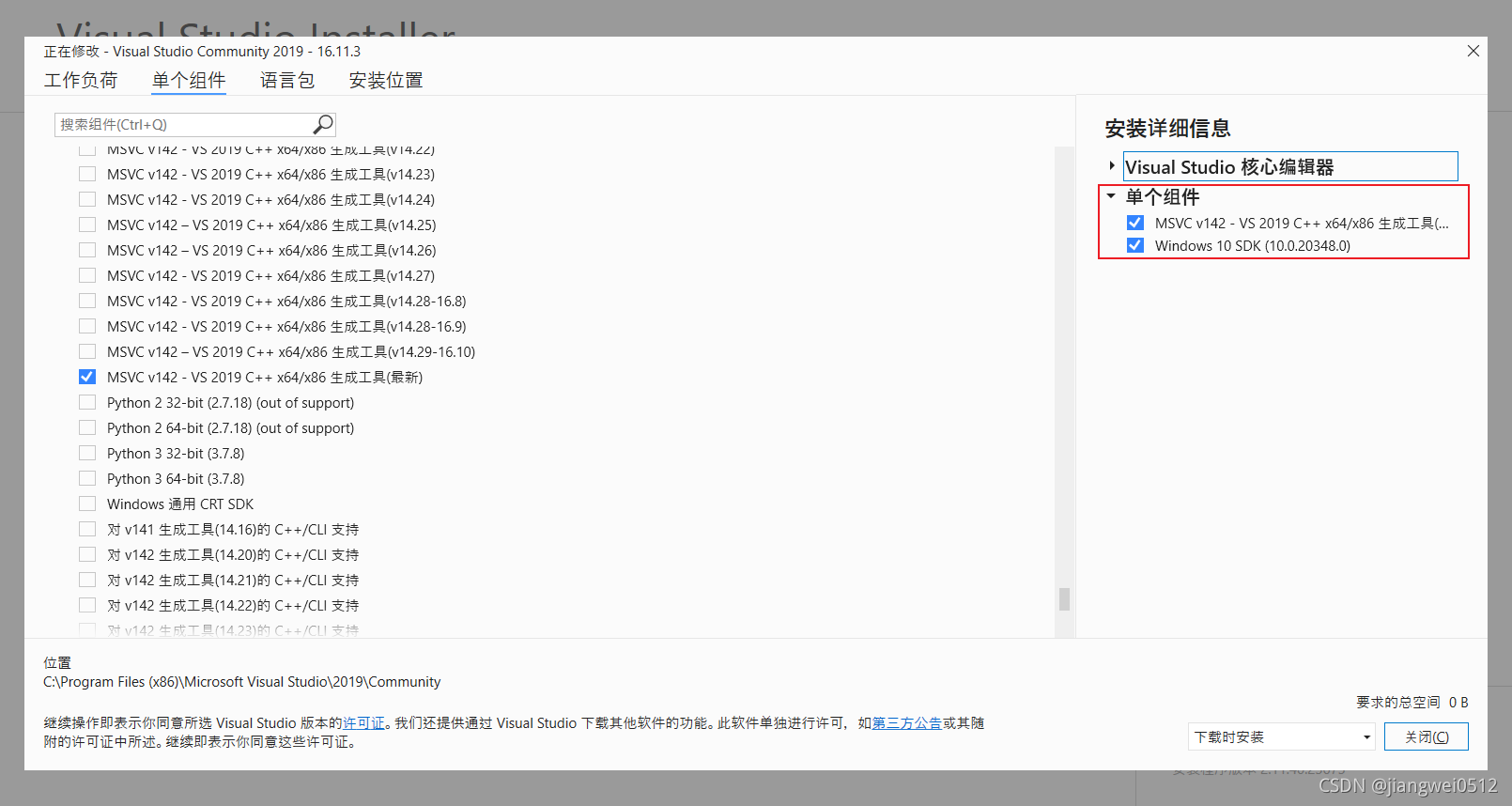Uncheck MSVC v142 生成工具(最新) in list
1512x806 pixels.
pyautogui.click(x=87, y=377)
